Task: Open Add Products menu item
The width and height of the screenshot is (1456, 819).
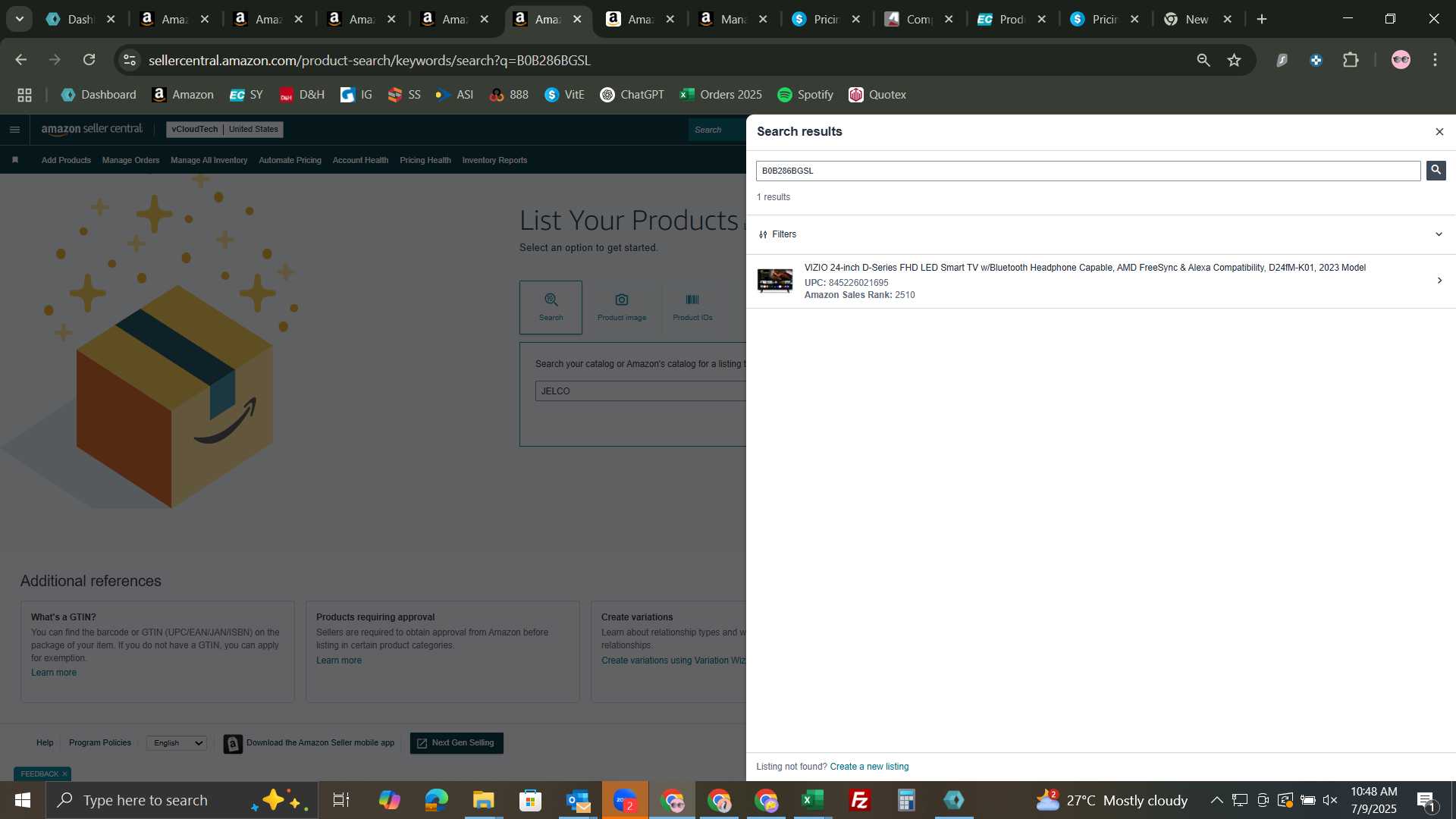Action: [66, 160]
